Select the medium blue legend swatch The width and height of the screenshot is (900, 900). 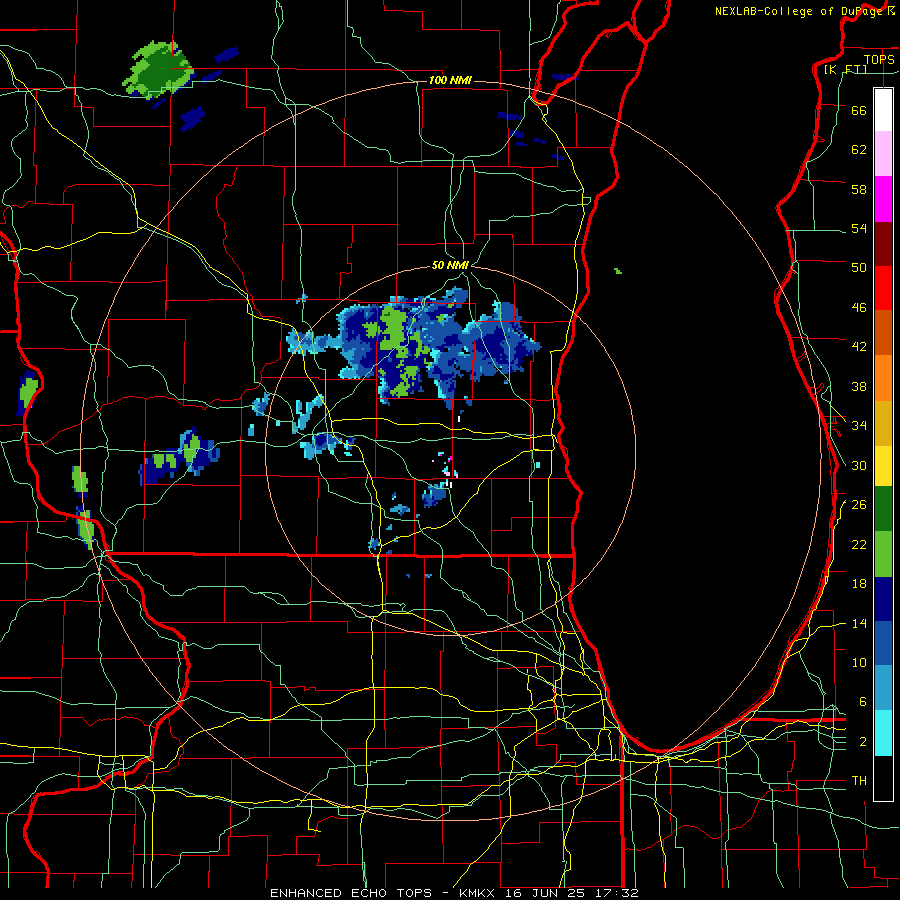tap(883, 643)
